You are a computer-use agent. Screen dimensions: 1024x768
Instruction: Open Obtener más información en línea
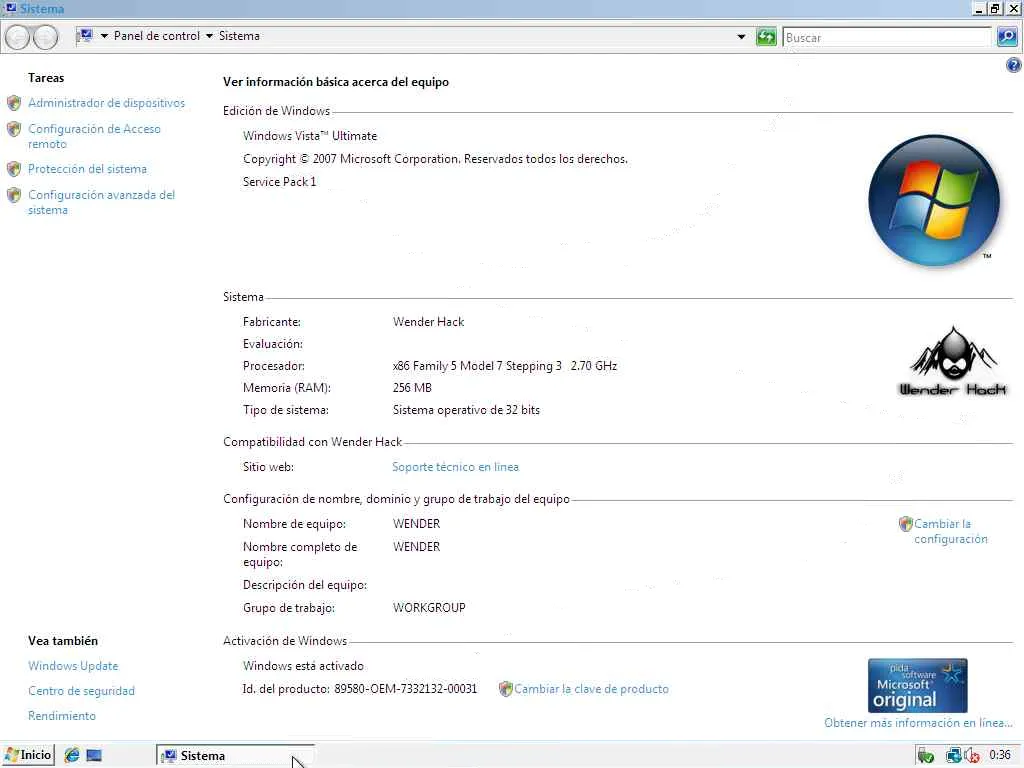click(918, 723)
